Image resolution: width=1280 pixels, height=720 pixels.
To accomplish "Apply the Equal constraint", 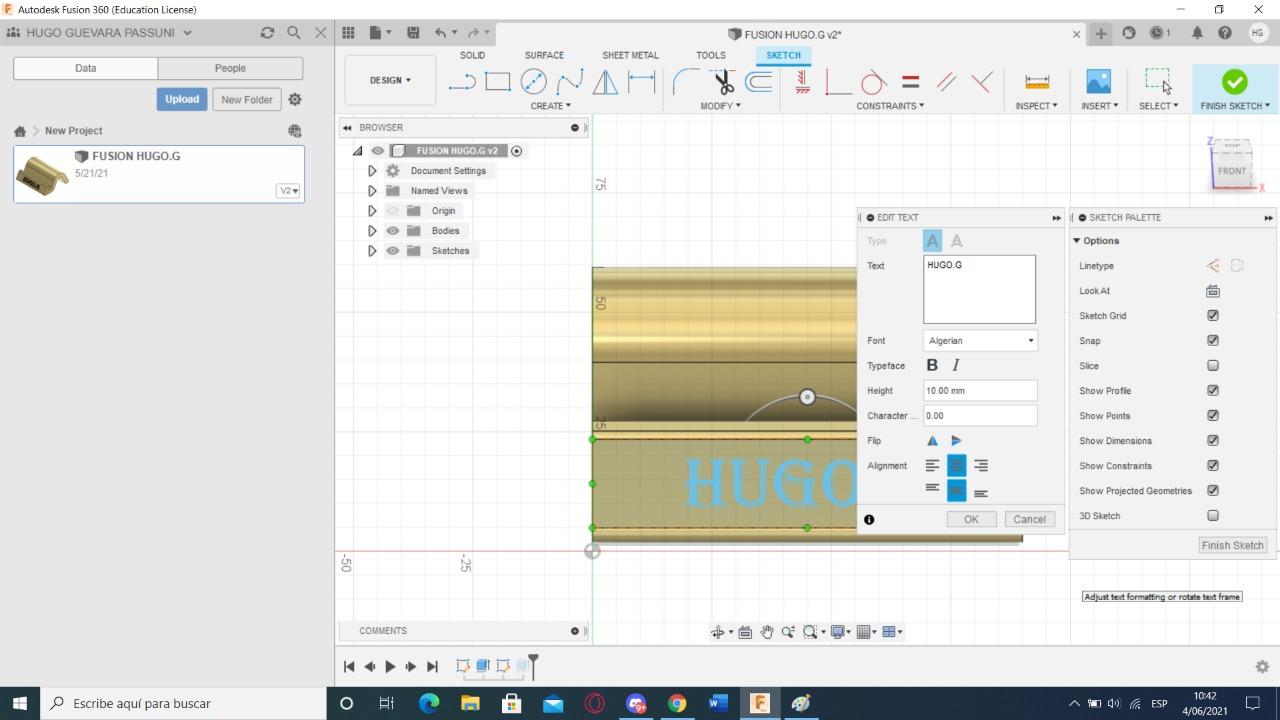I will pos(910,82).
